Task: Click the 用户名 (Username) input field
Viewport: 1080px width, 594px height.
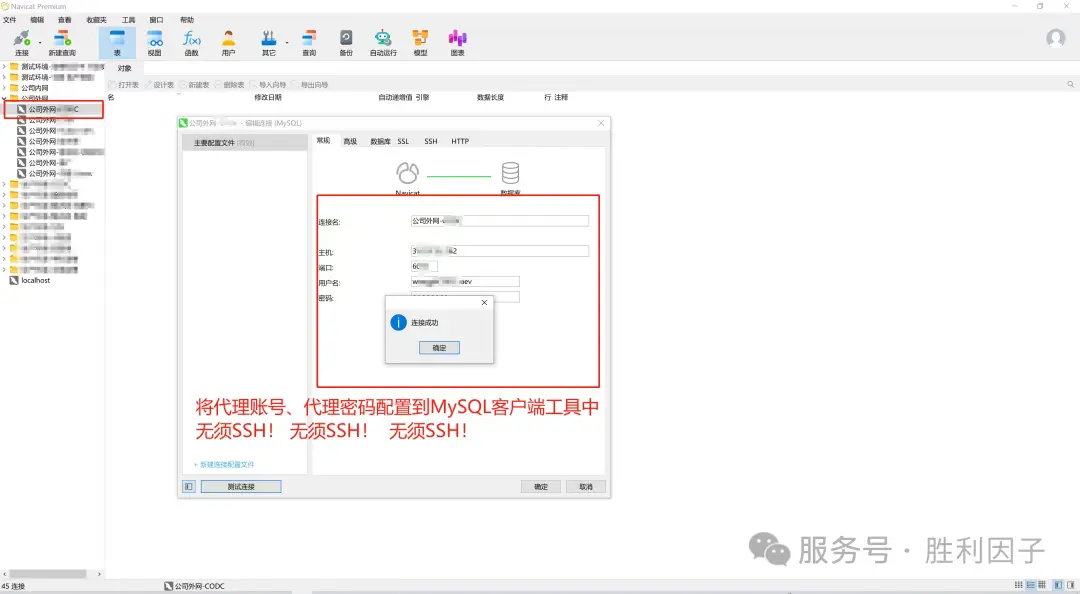Action: point(465,281)
